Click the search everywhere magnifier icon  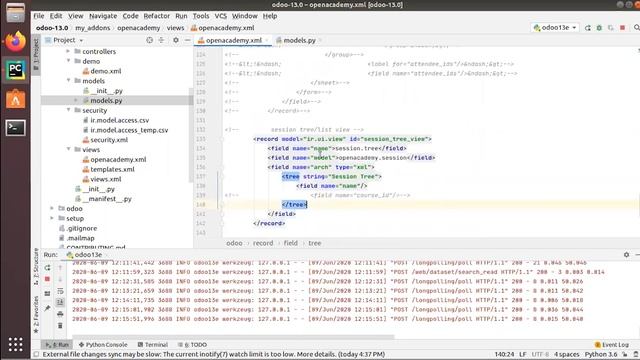click(x=636, y=28)
